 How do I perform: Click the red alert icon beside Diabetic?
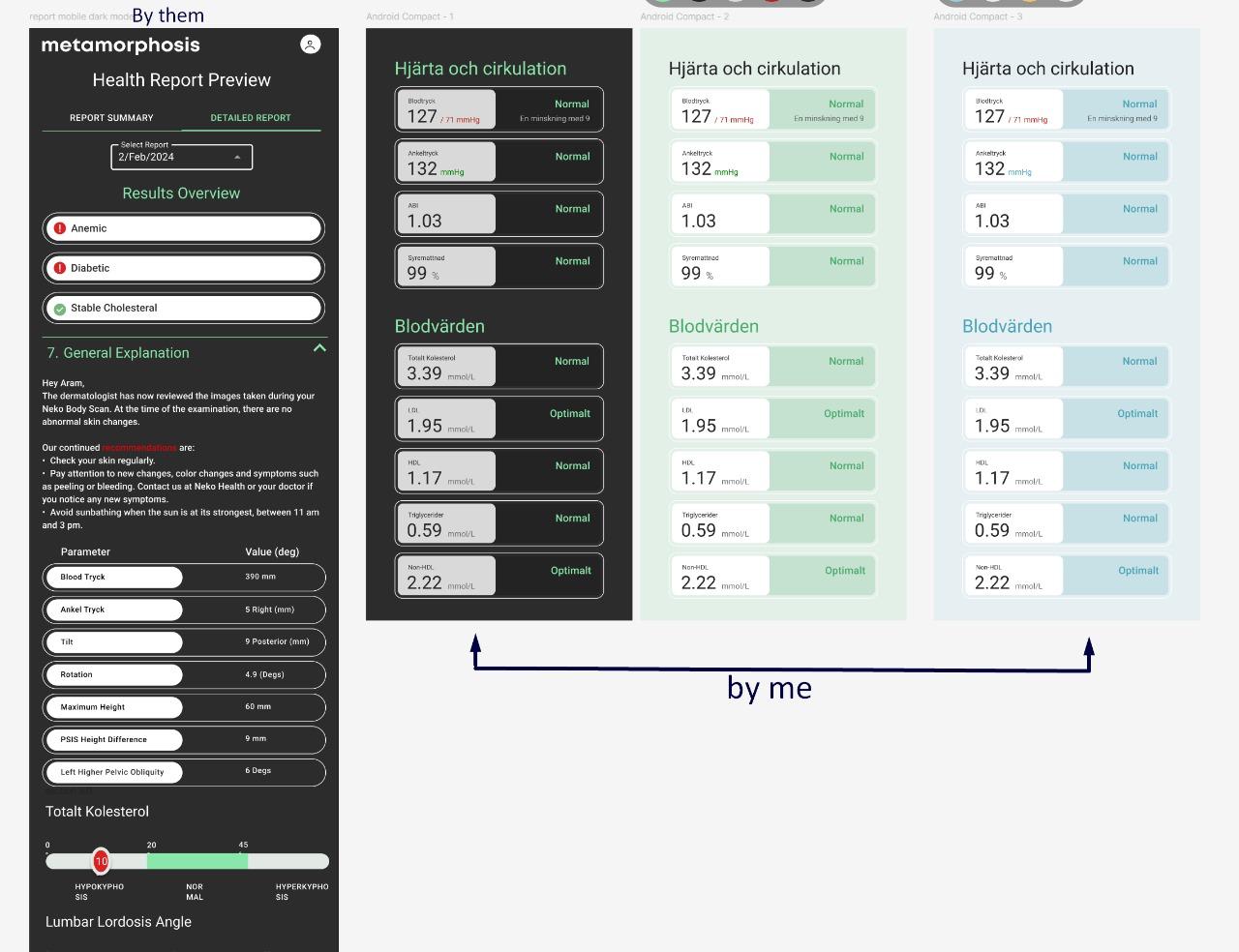click(x=60, y=268)
